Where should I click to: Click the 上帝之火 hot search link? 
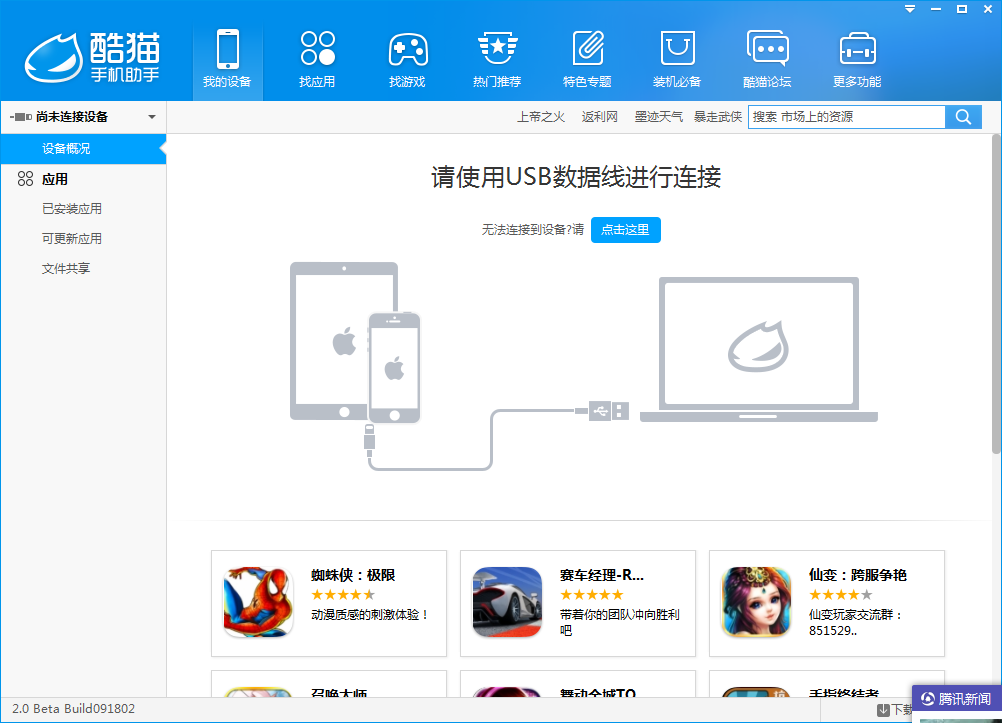(541, 117)
